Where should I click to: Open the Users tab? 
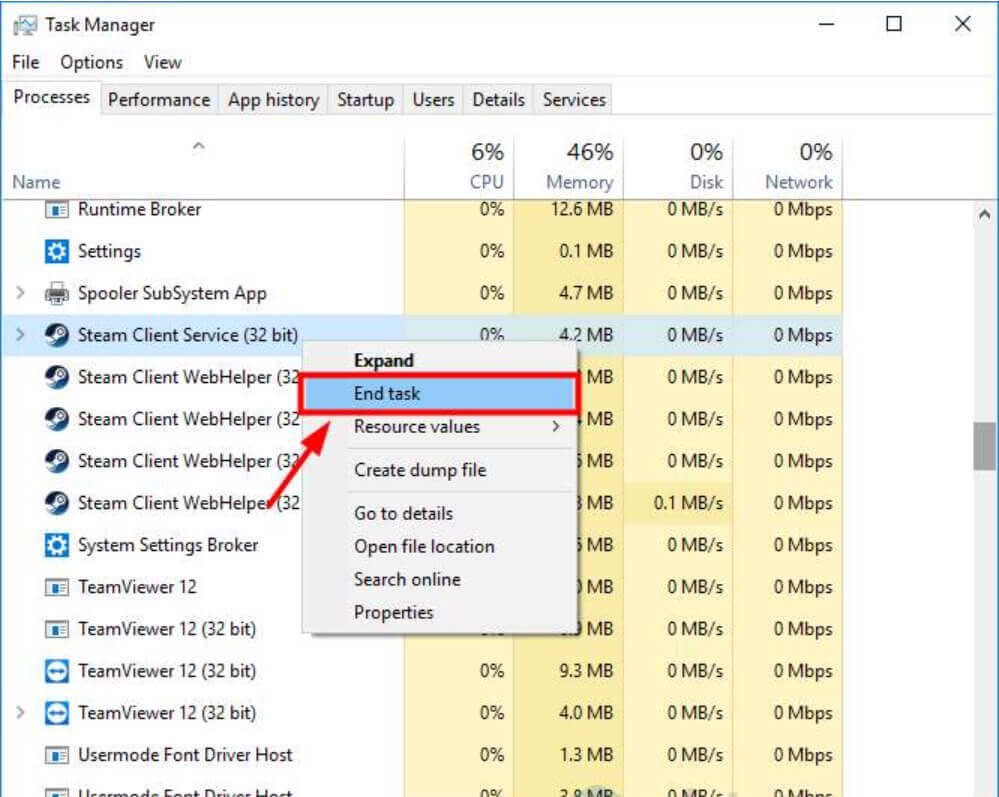click(433, 100)
